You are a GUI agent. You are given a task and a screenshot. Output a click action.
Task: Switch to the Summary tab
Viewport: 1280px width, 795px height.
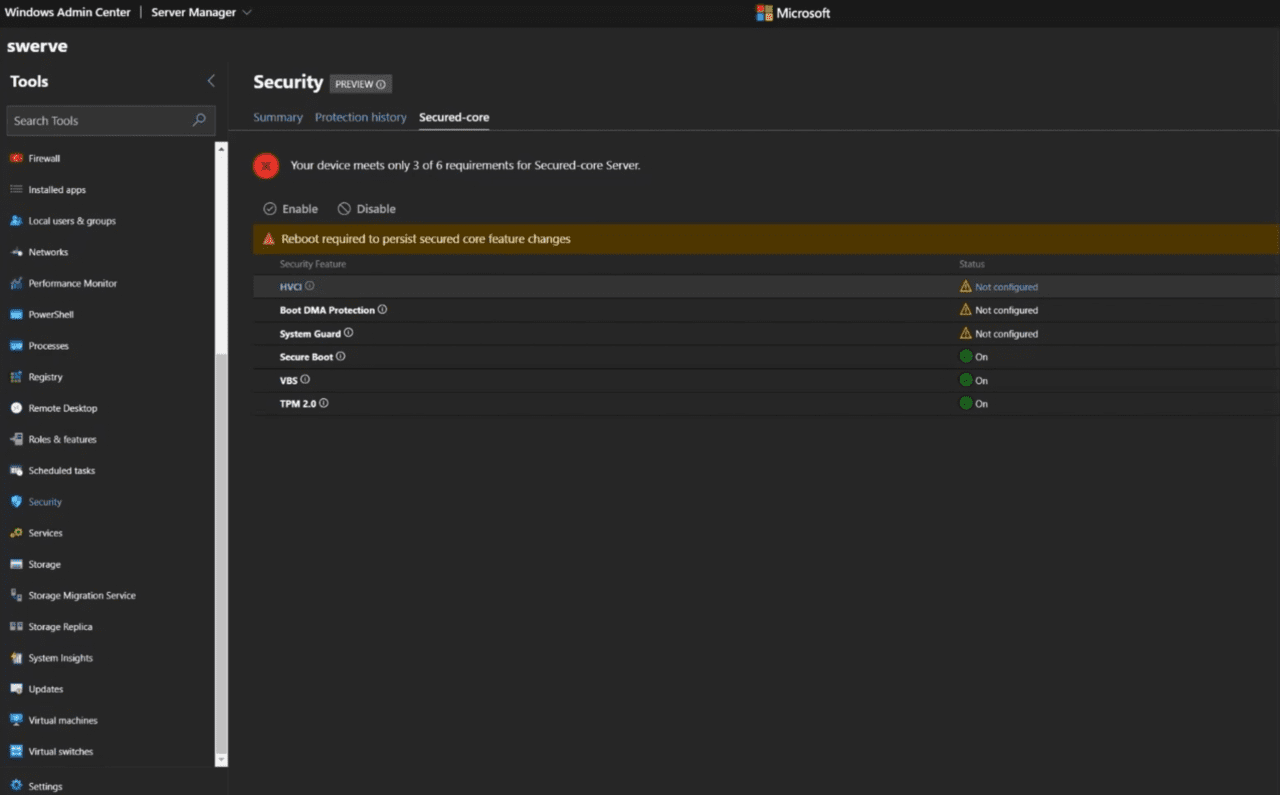click(x=278, y=117)
